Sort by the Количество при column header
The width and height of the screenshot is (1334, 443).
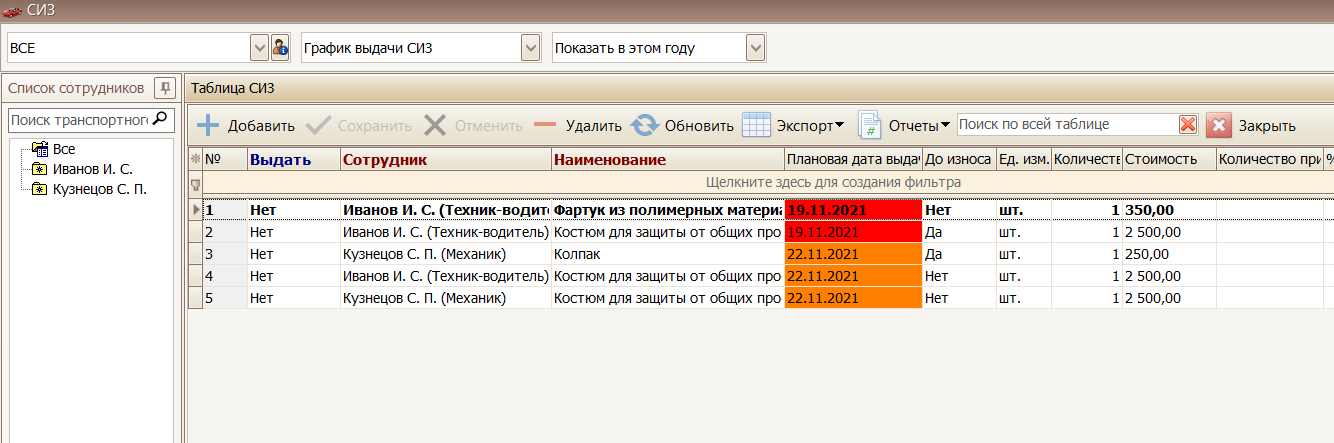1270,159
